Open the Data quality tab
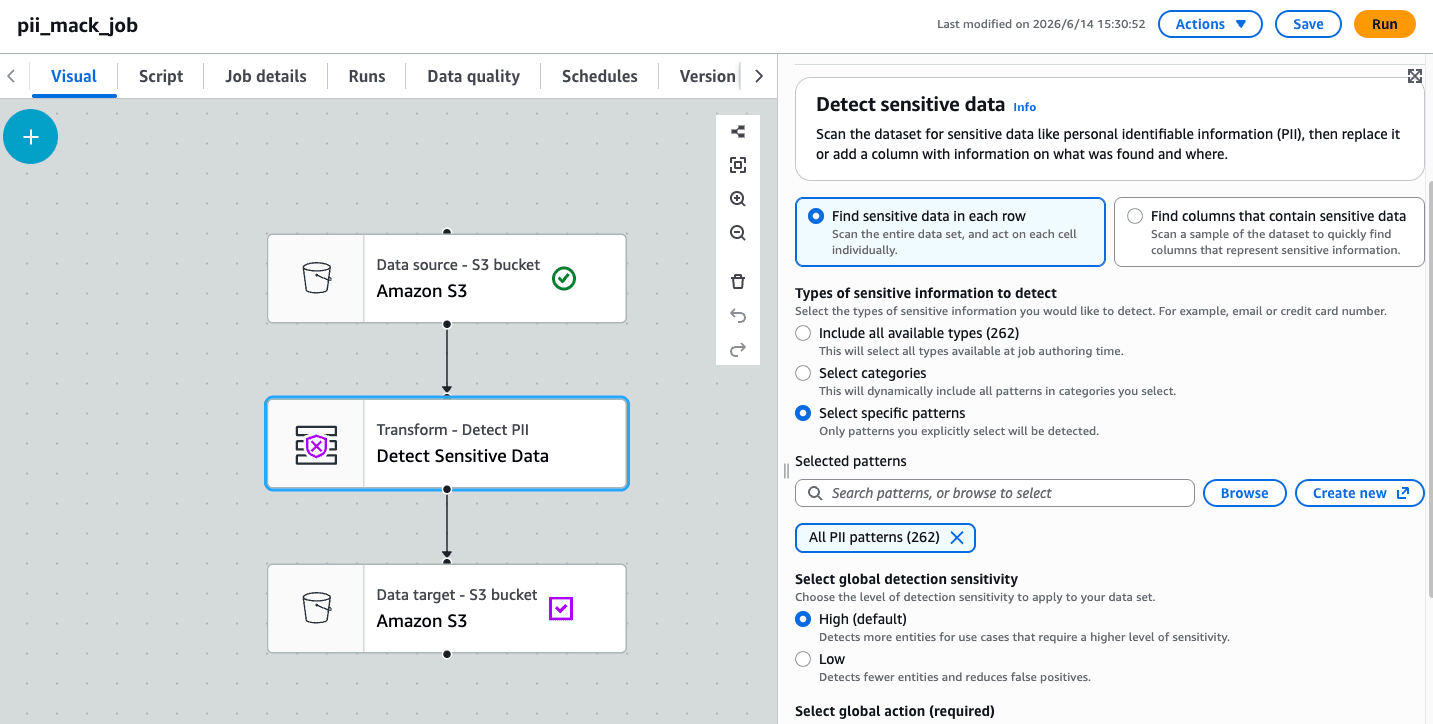The height and width of the screenshot is (724, 1433). point(473,76)
